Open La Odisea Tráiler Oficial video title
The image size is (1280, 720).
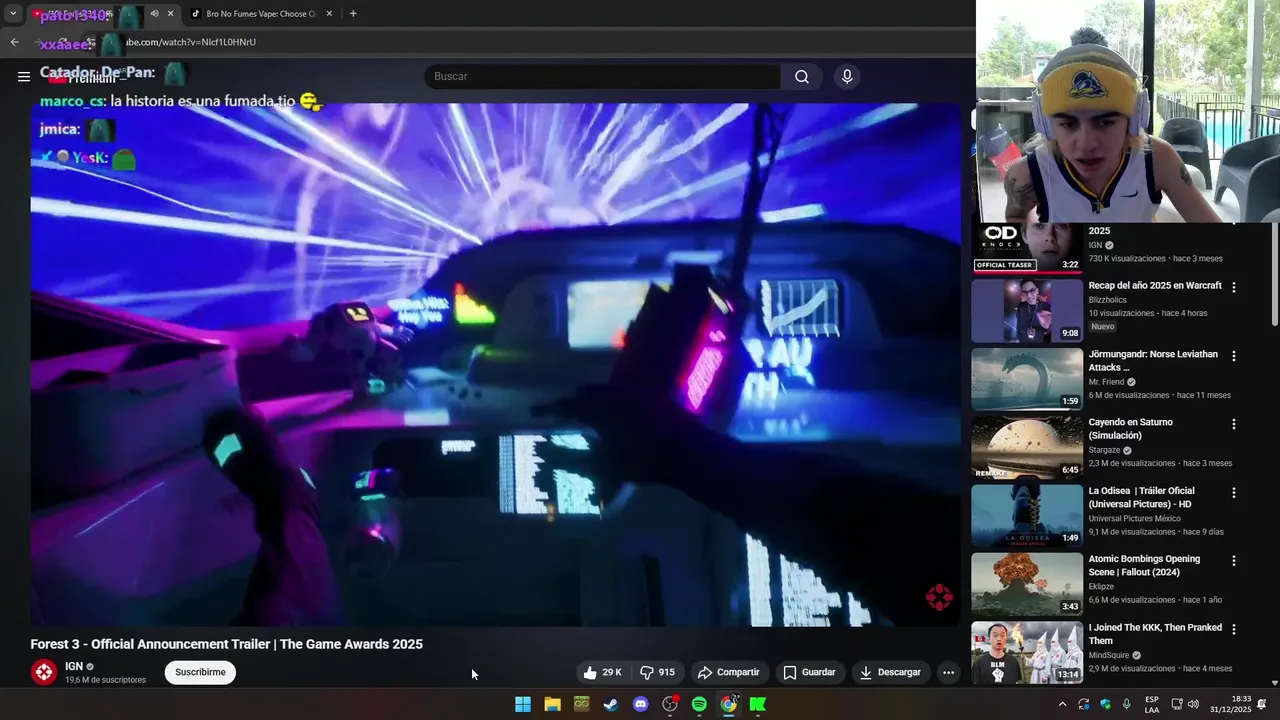click(x=1141, y=498)
